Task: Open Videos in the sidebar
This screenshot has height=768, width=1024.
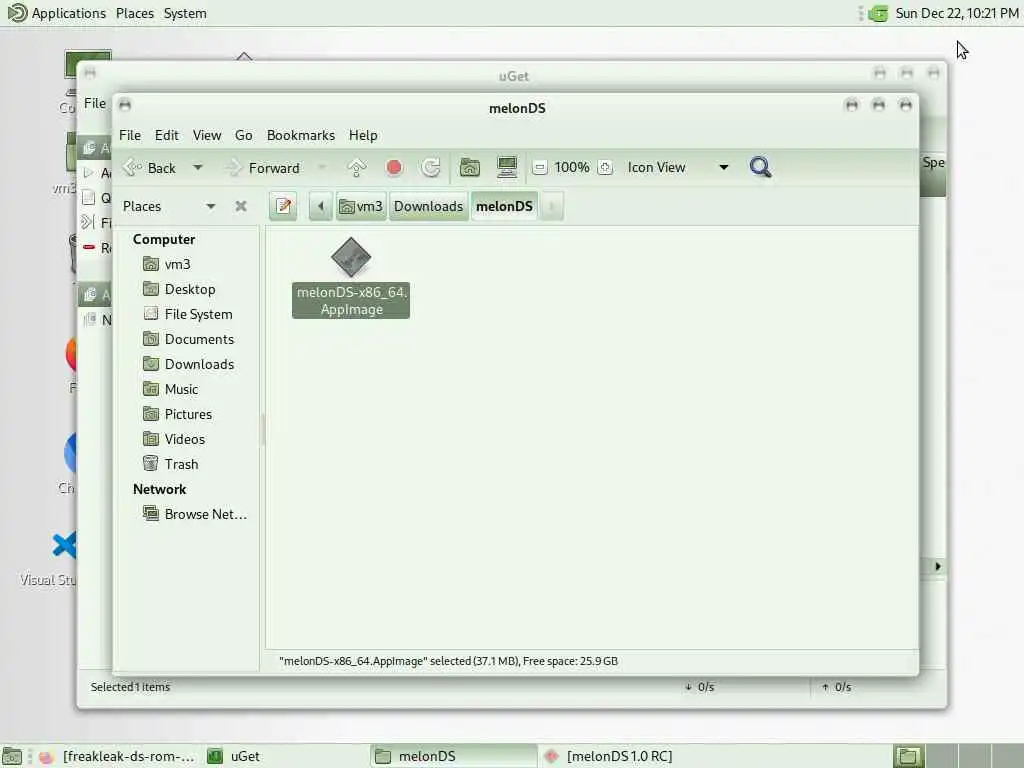Action: (189, 440)
